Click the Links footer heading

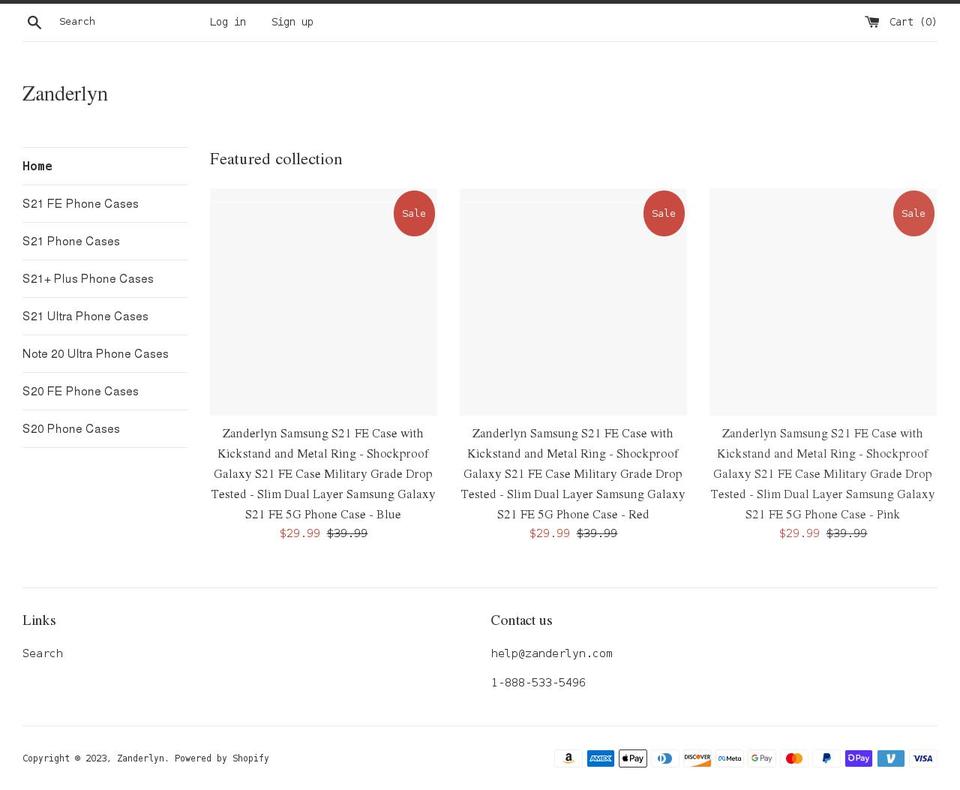(x=39, y=620)
